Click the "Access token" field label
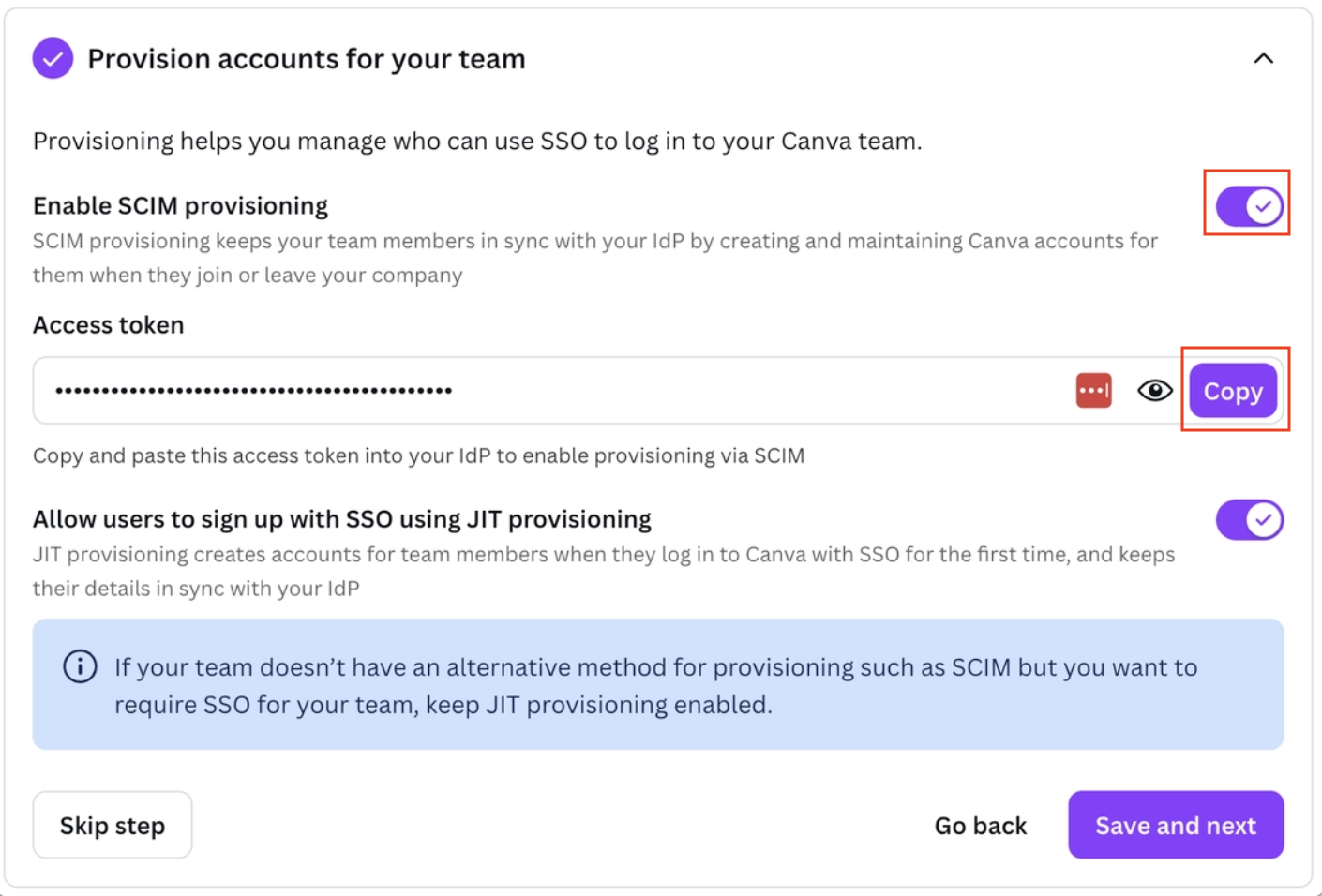The width and height of the screenshot is (1322, 896). tap(109, 325)
